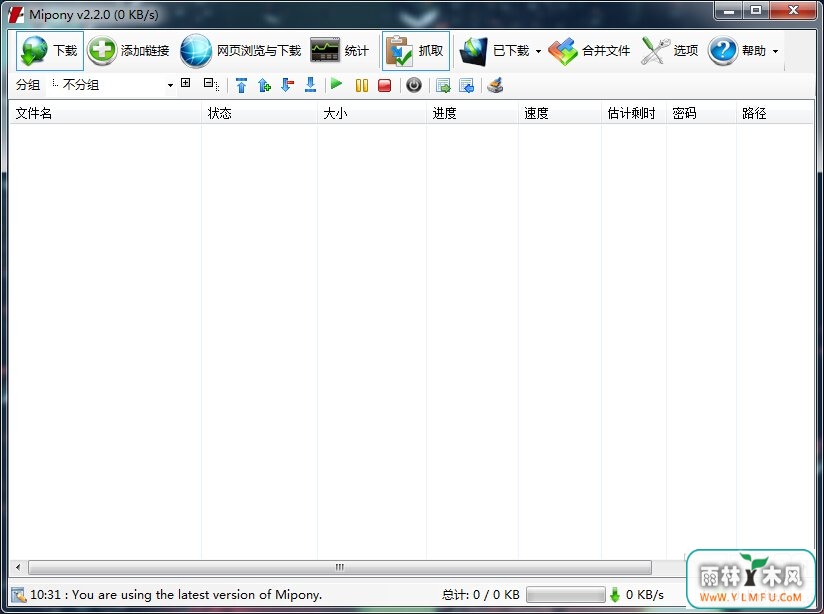Image resolution: width=824 pixels, height=614 pixels.
Task: Minimize the Mipony window
Action: (x=728, y=10)
